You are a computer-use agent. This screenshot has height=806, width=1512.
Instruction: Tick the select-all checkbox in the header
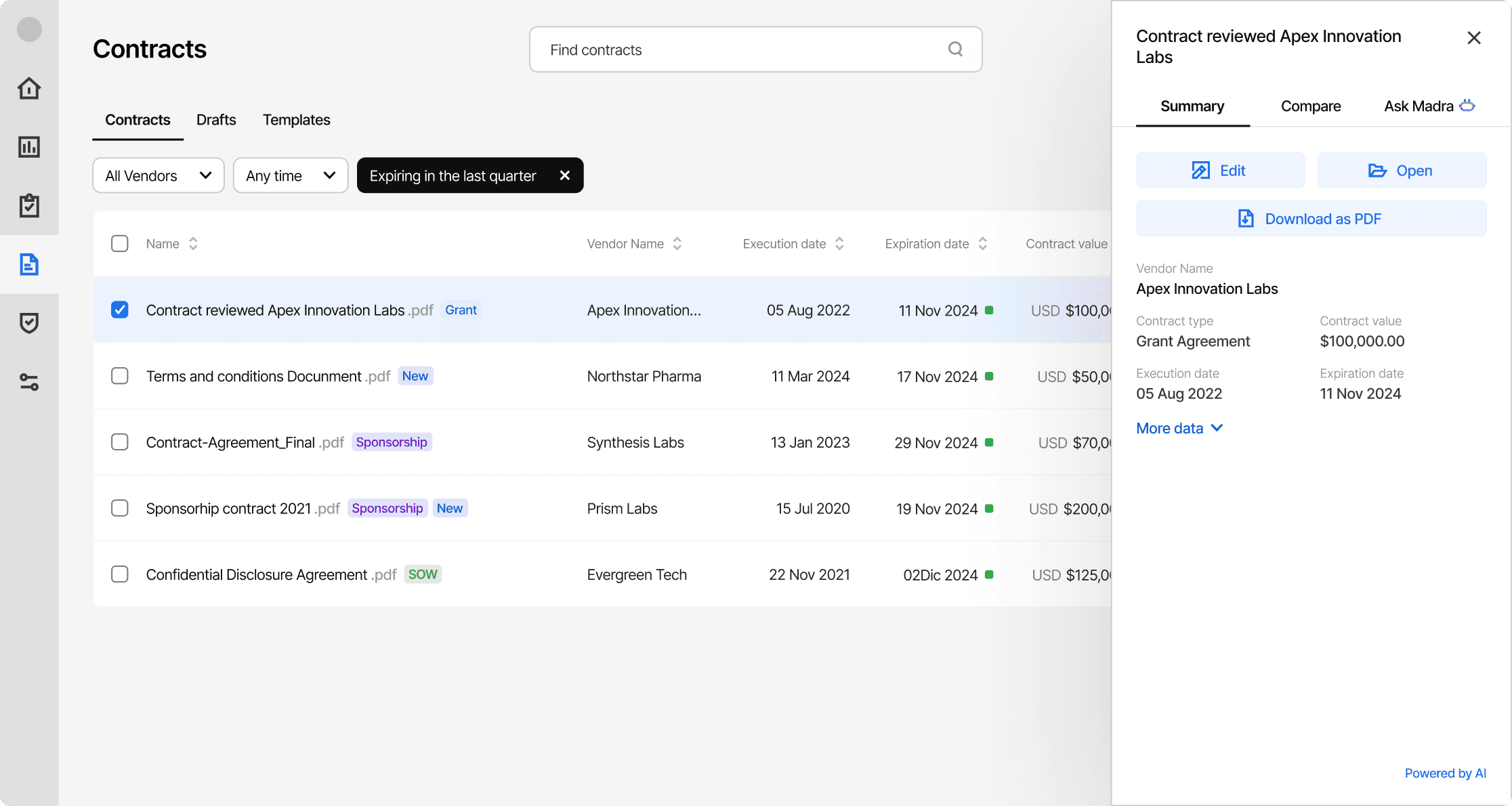120,244
